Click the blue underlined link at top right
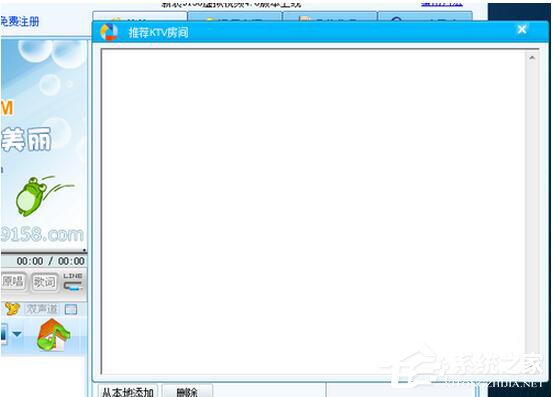This screenshot has height=397, width=553. (442, 4)
